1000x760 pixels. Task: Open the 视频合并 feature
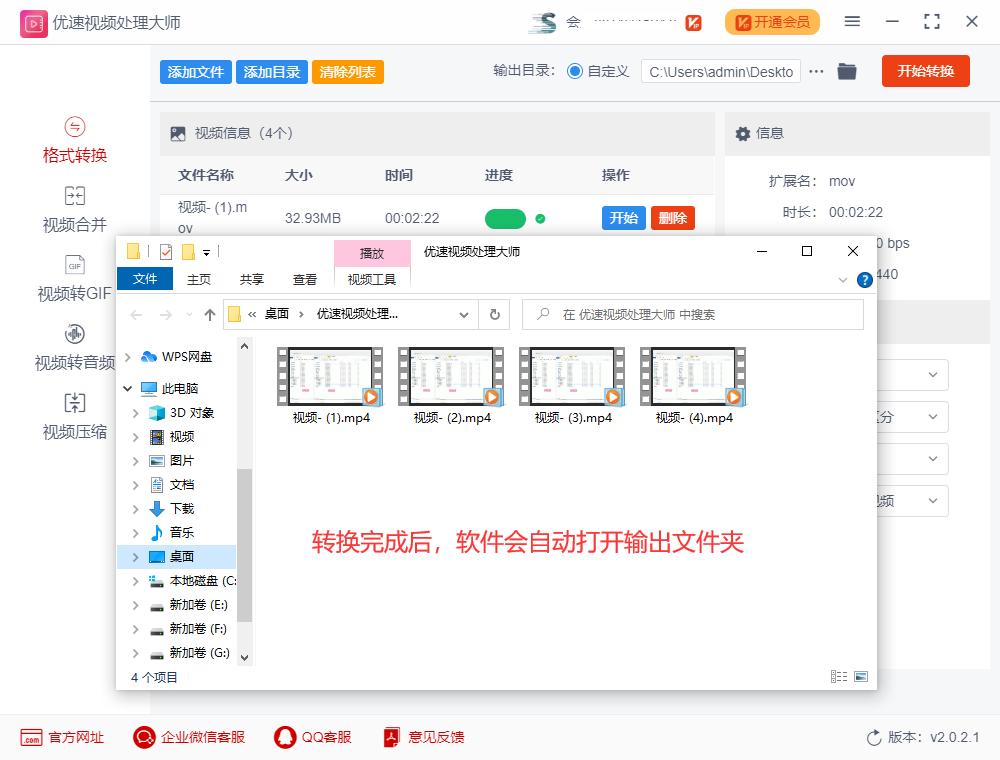[x=74, y=211]
